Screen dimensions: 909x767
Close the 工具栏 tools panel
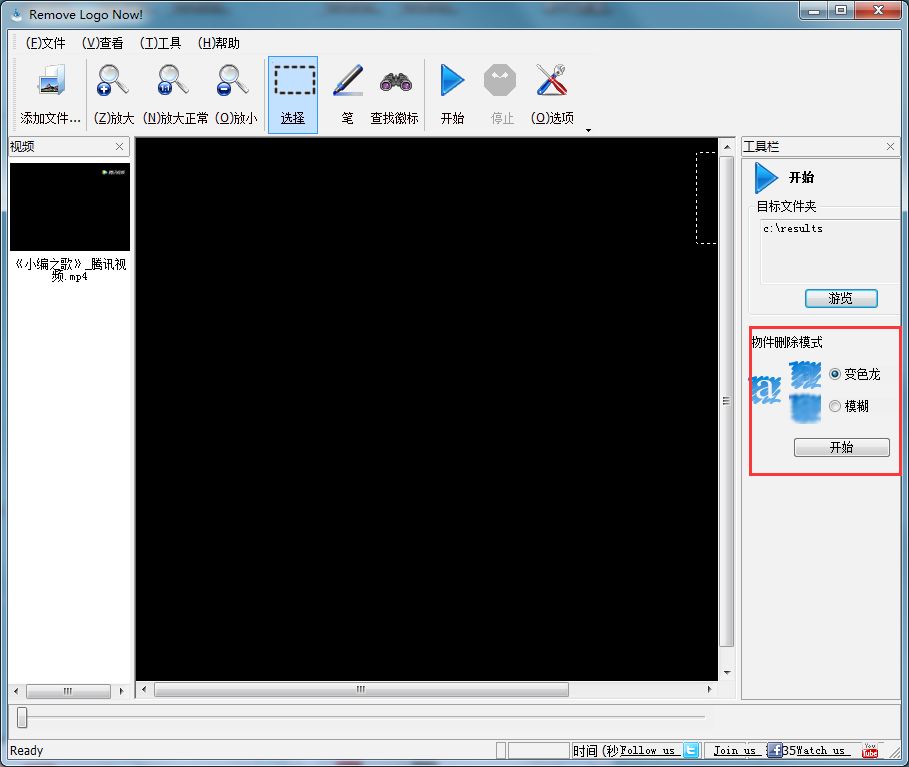[890, 147]
